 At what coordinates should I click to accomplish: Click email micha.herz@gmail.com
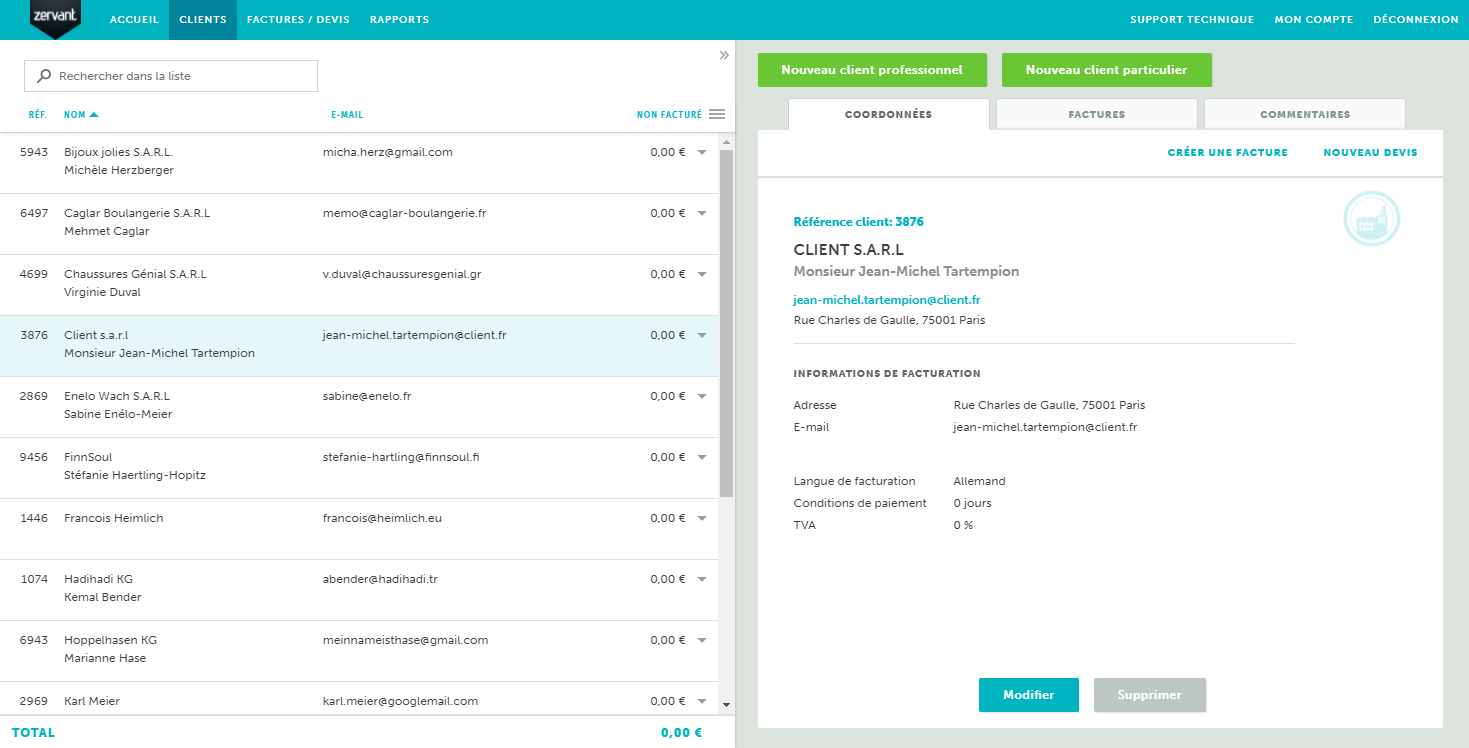(388, 153)
